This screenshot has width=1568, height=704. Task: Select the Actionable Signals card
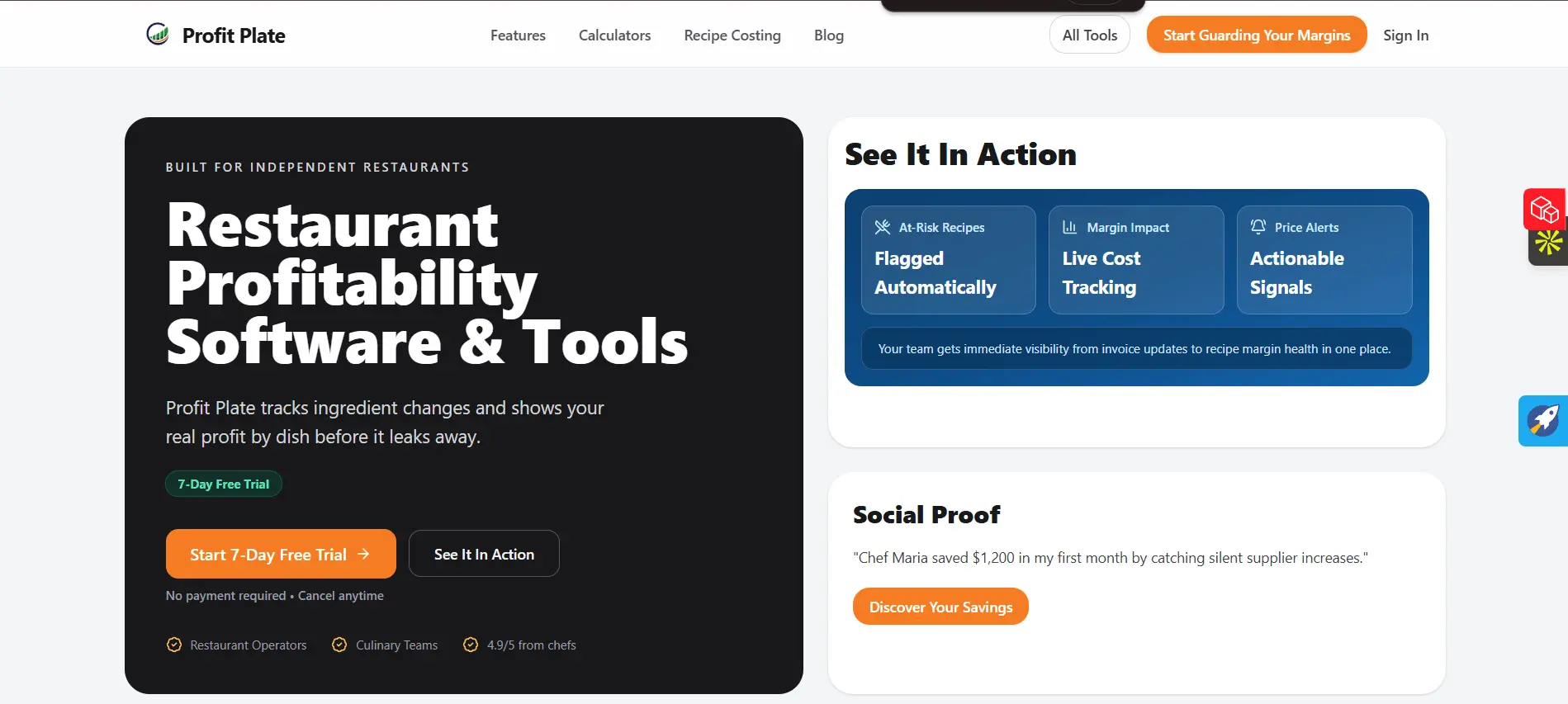[x=1324, y=260]
